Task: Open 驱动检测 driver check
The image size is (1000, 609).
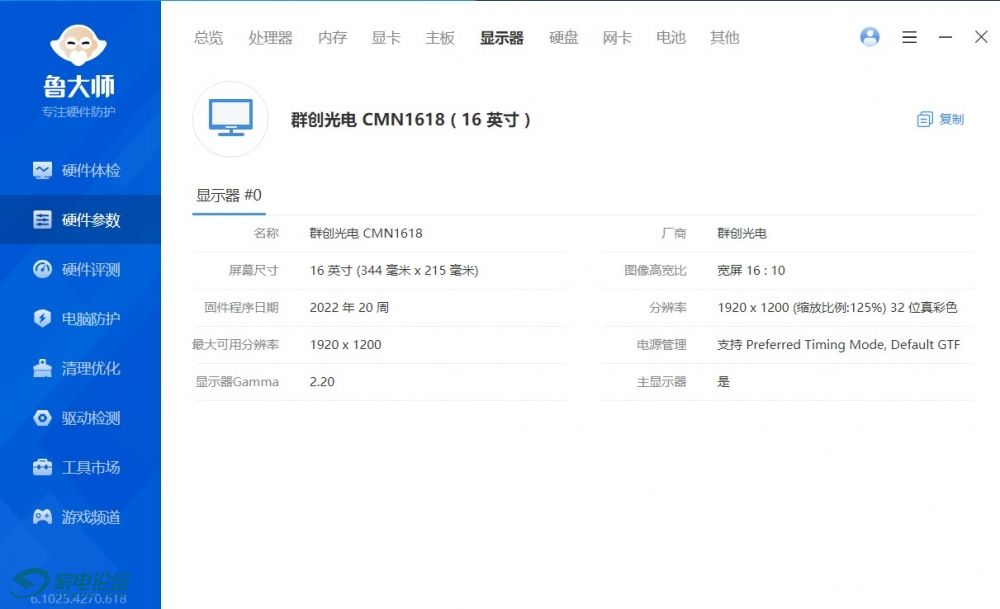Action: pos(80,418)
